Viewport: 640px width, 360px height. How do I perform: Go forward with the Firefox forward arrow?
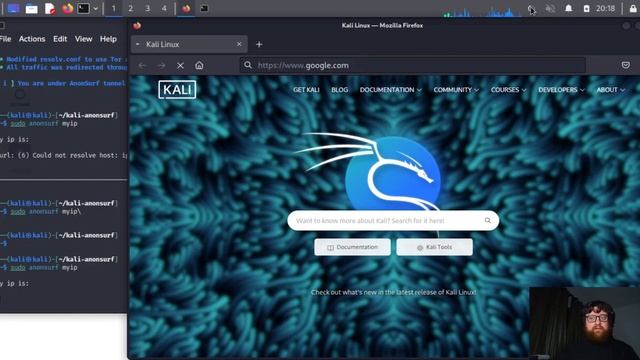[x=162, y=65]
